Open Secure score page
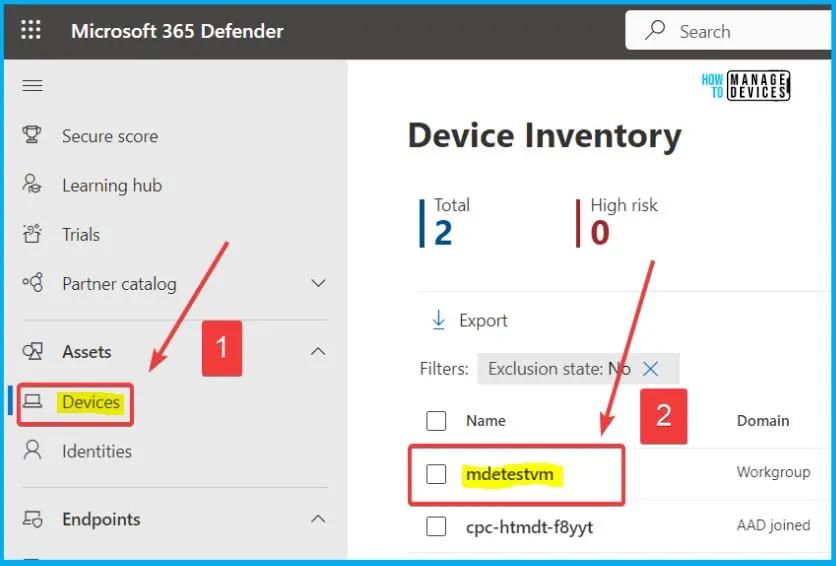The image size is (836, 566). point(110,136)
